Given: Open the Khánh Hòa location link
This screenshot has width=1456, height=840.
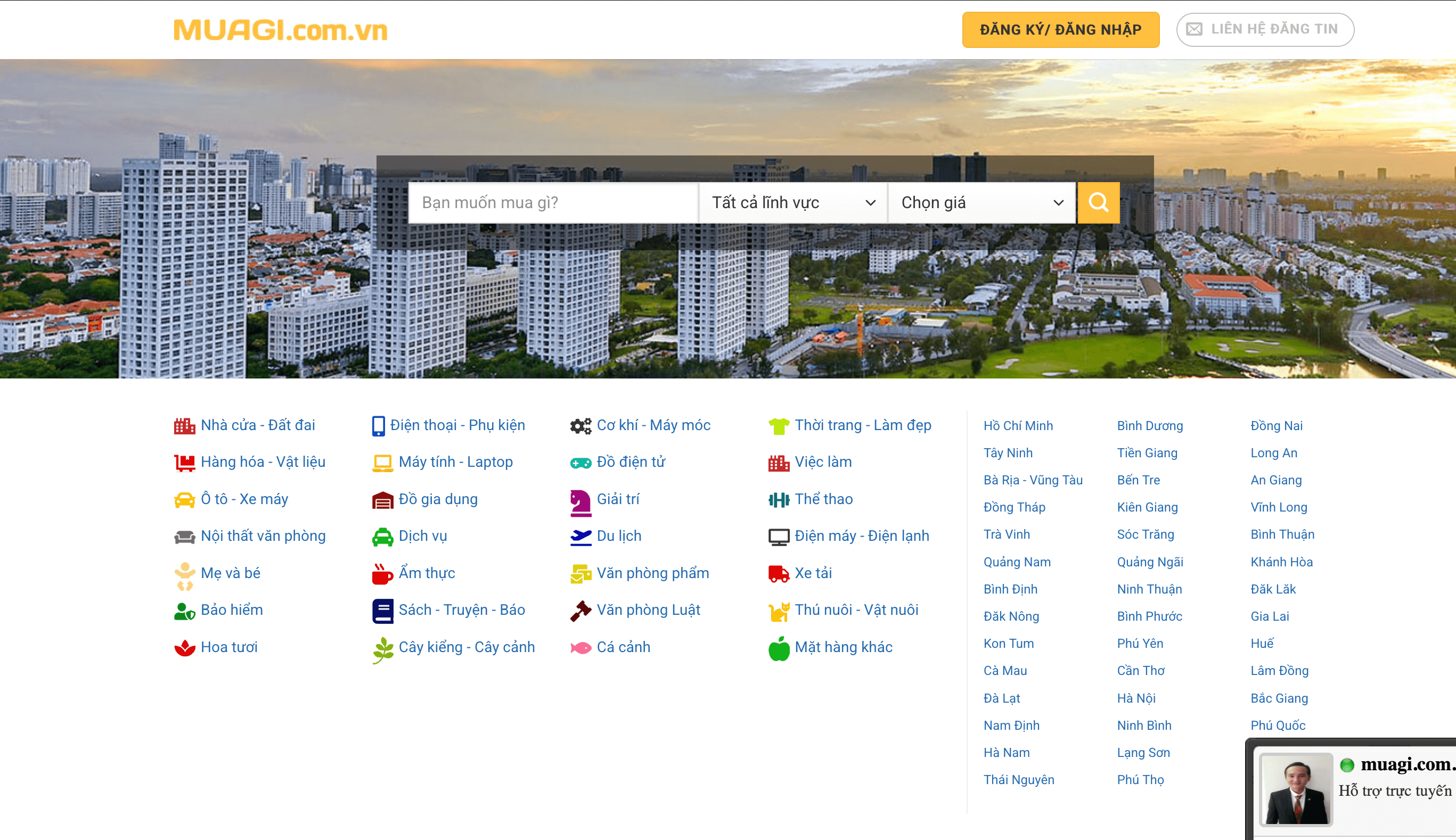Looking at the screenshot, I should click(x=1281, y=562).
